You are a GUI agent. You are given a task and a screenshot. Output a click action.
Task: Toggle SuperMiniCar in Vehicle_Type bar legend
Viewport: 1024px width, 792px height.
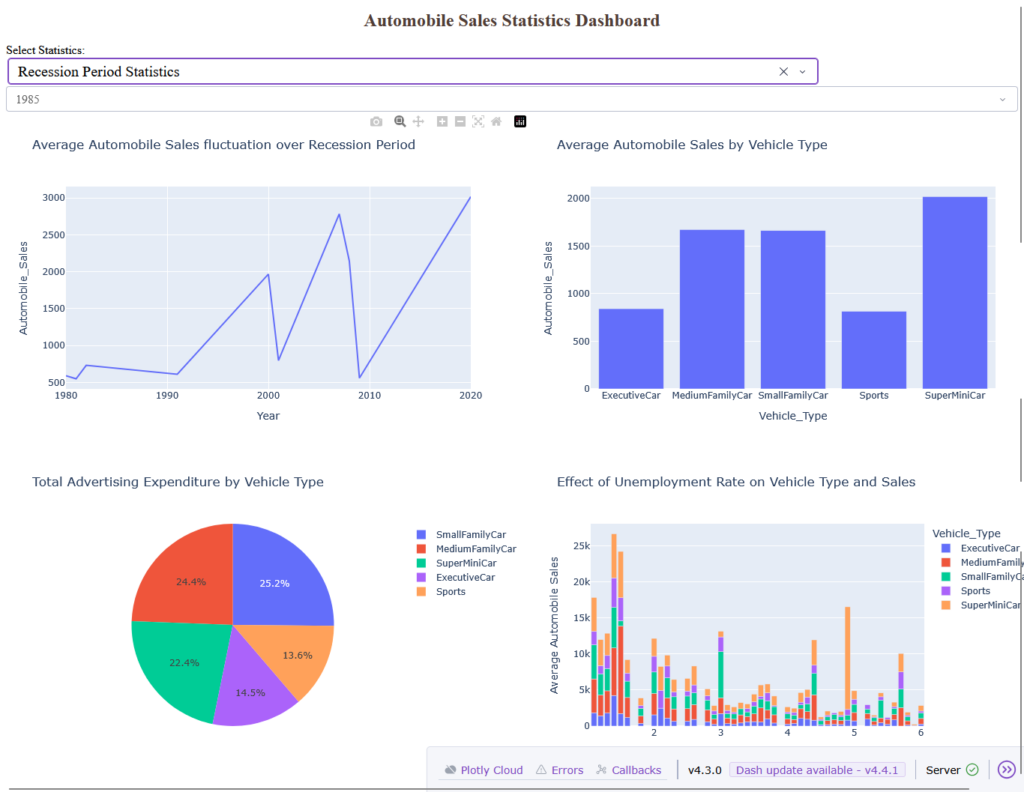[x=981, y=605]
